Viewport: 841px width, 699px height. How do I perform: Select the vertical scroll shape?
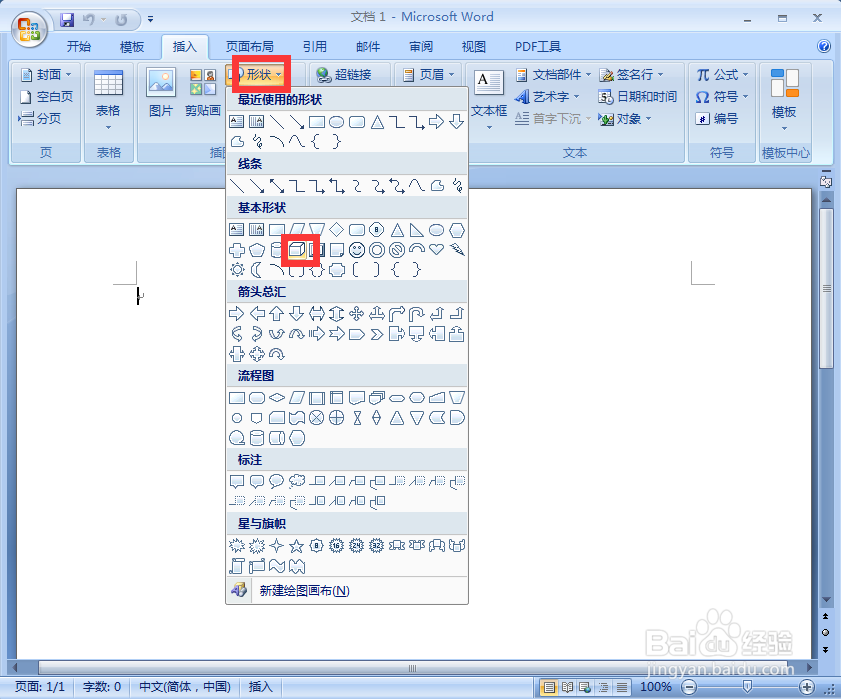point(237,566)
